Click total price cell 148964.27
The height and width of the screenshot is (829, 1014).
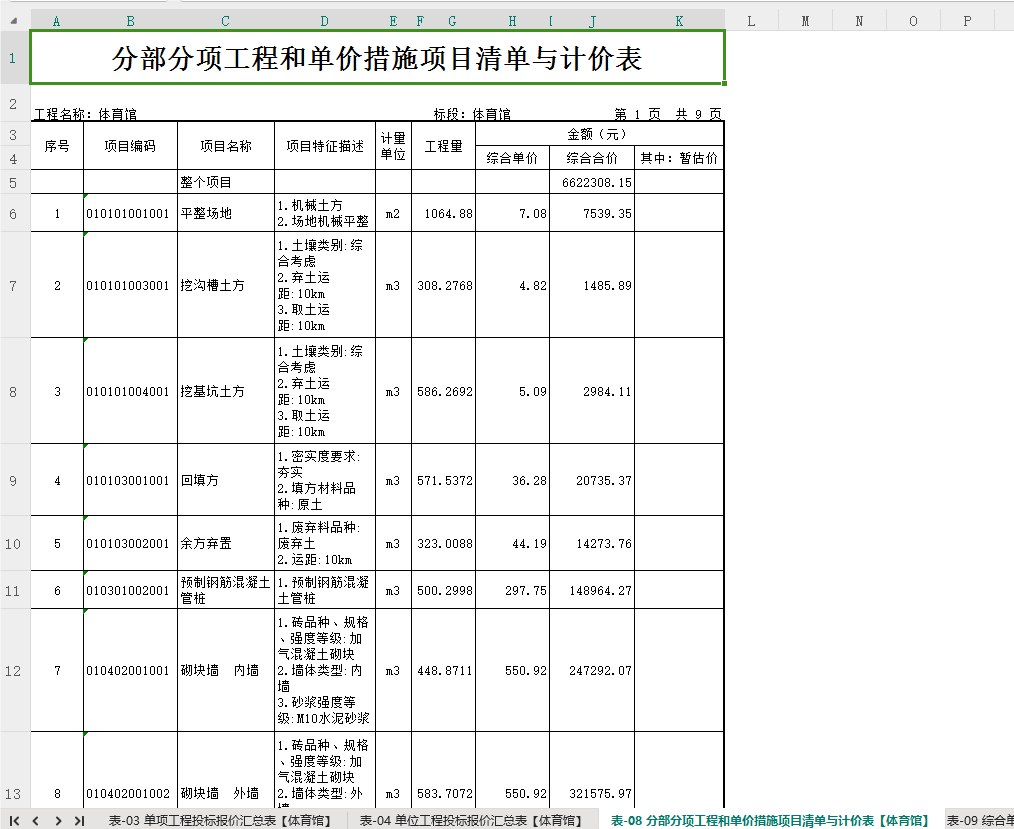[592, 590]
